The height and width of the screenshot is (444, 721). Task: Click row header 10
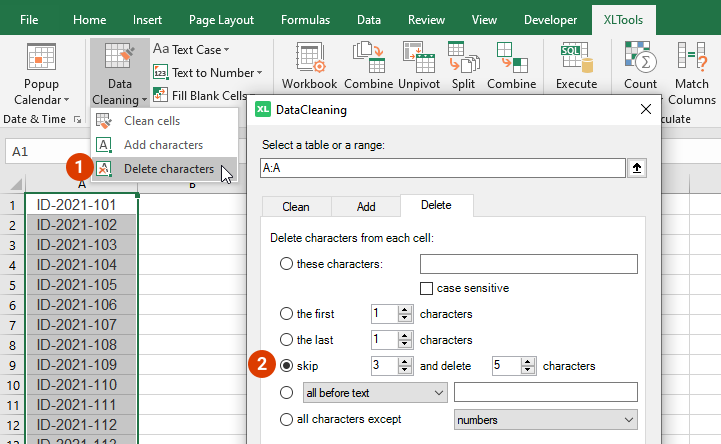12,385
